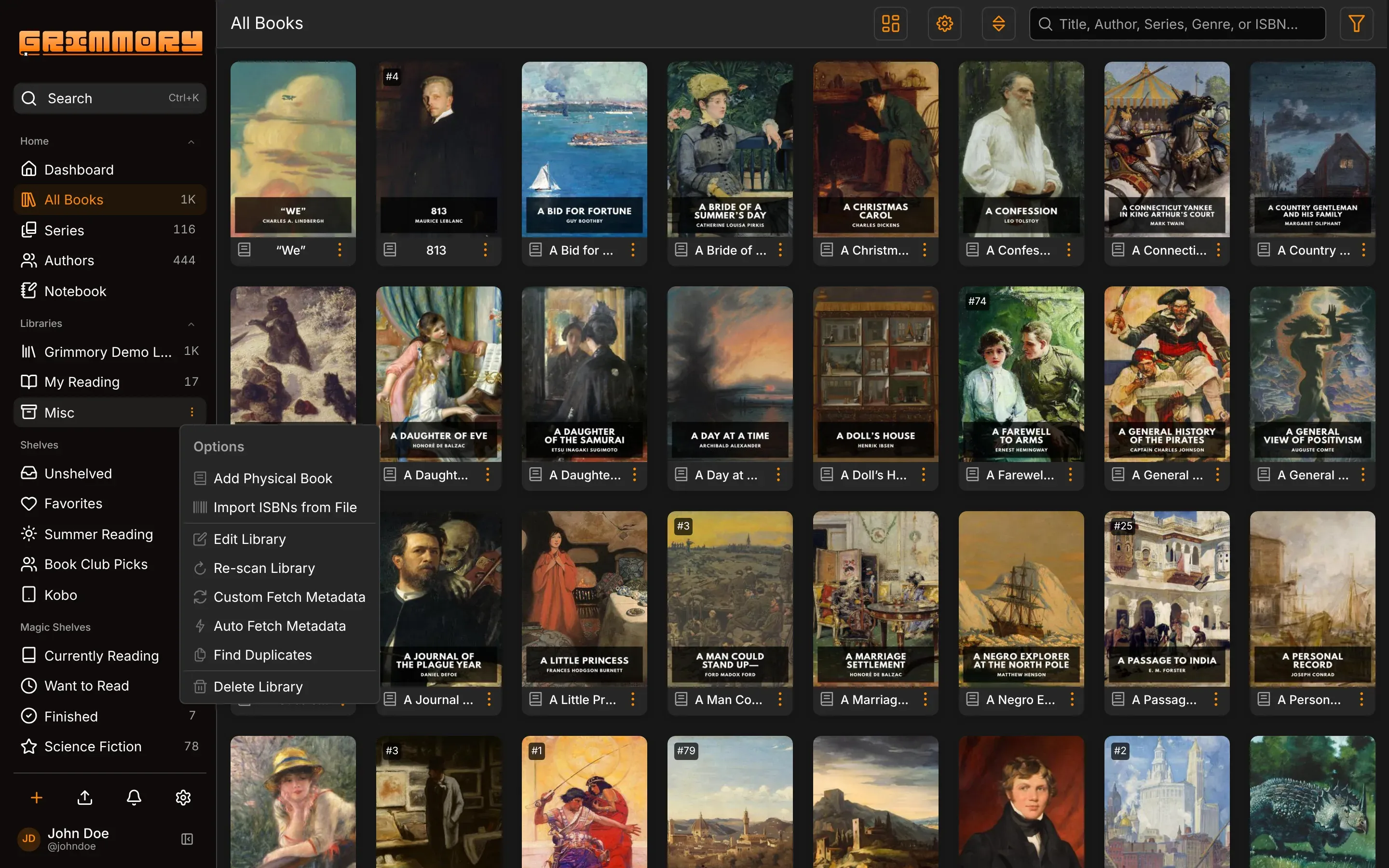This screenshot has height=868, width=1389.
Task: Open the sort order icon in toolbar
Action: [998, 24]
